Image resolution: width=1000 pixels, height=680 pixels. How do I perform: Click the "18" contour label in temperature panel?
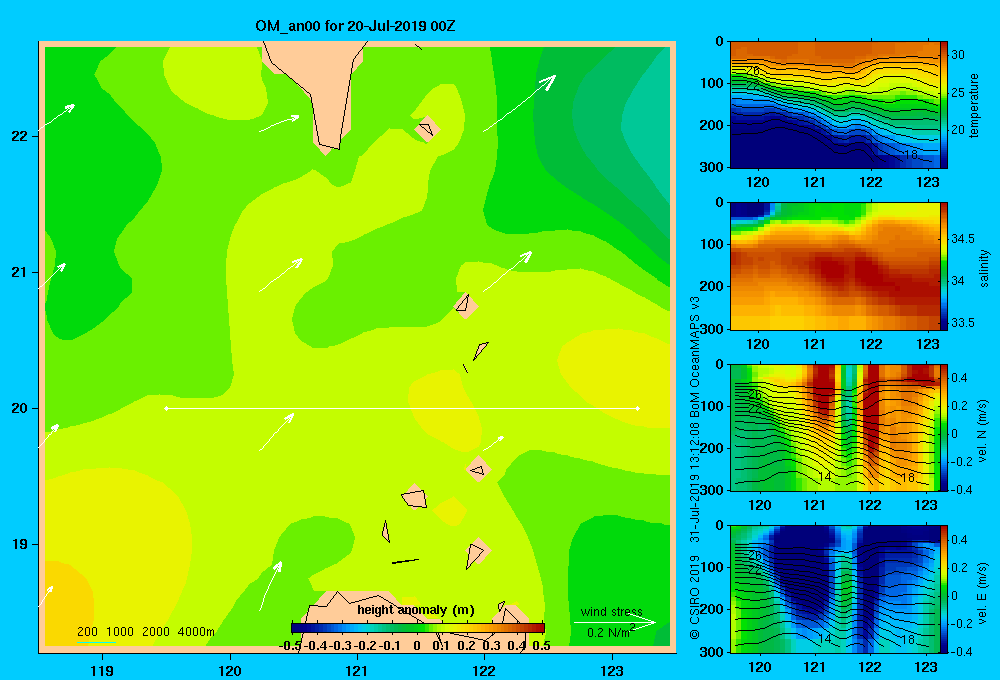pyautogui.click(x=910, y=154)
